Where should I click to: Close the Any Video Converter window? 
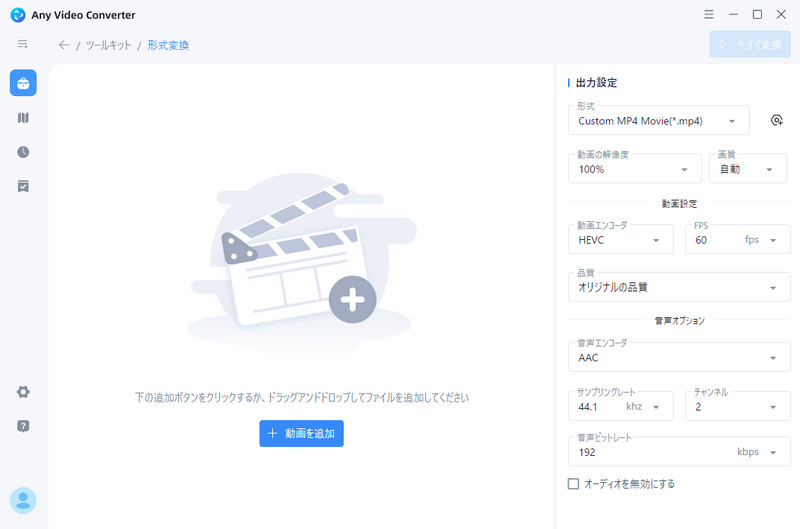tap(781, 14)
